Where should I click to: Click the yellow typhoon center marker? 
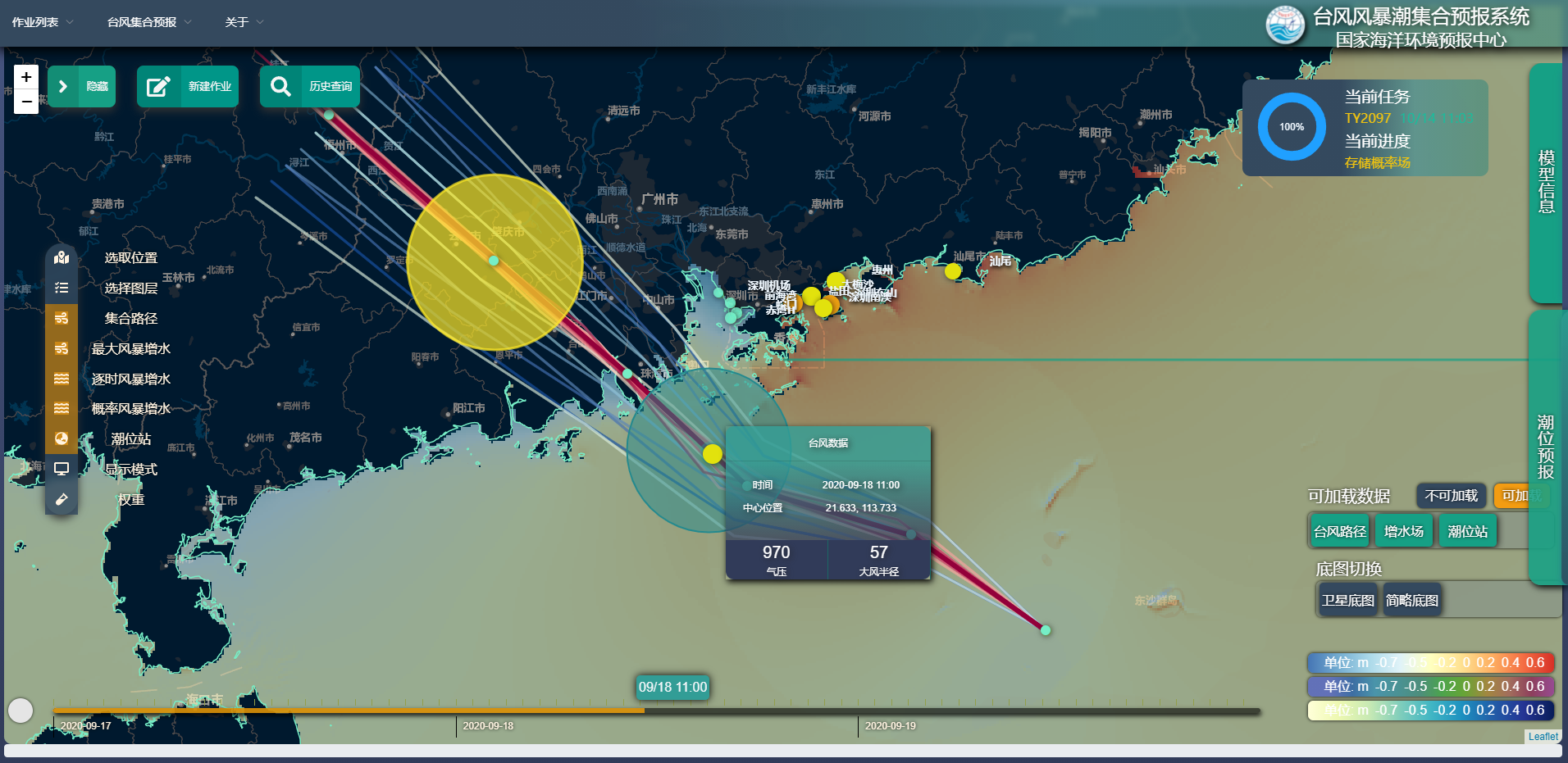click(x=713, y=453)
